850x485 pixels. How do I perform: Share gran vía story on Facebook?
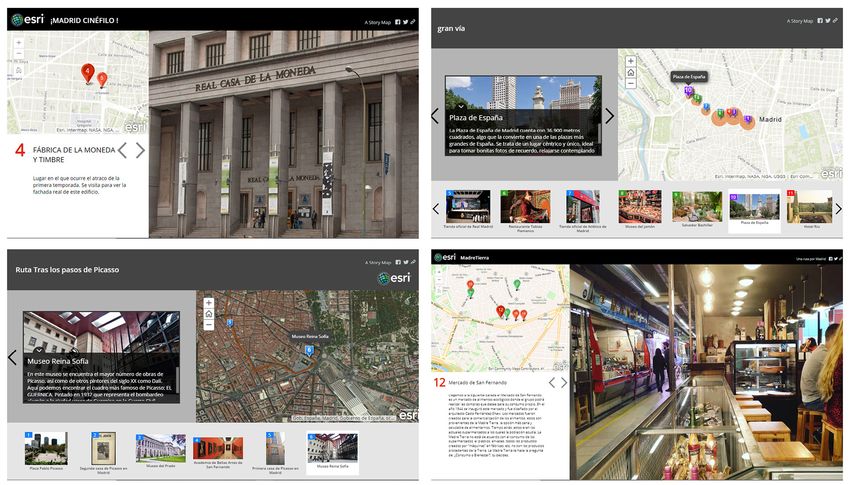820,21
